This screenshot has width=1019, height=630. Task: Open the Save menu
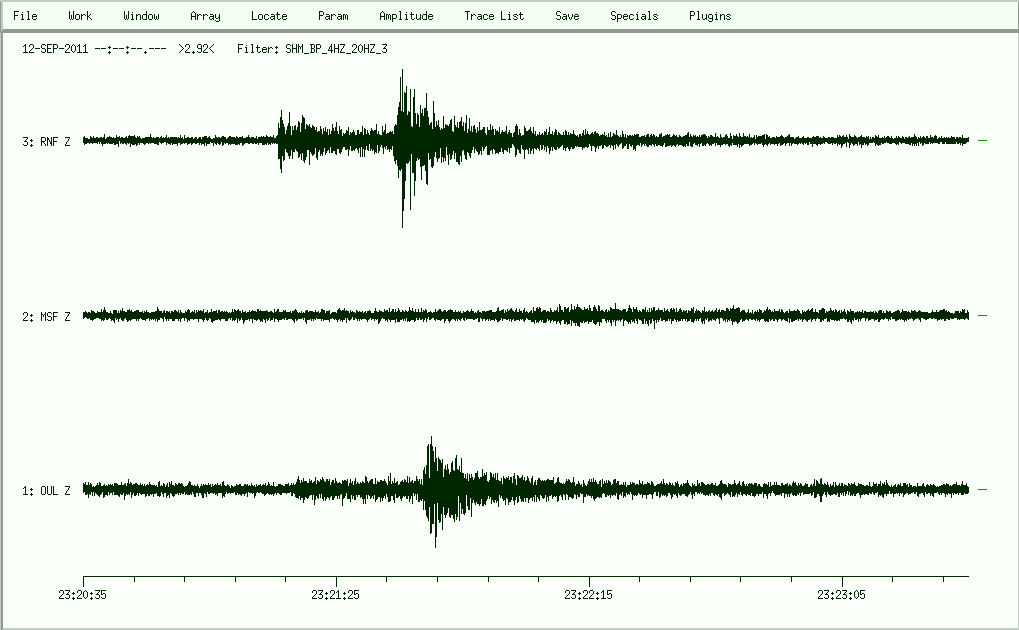pos(567,16)
